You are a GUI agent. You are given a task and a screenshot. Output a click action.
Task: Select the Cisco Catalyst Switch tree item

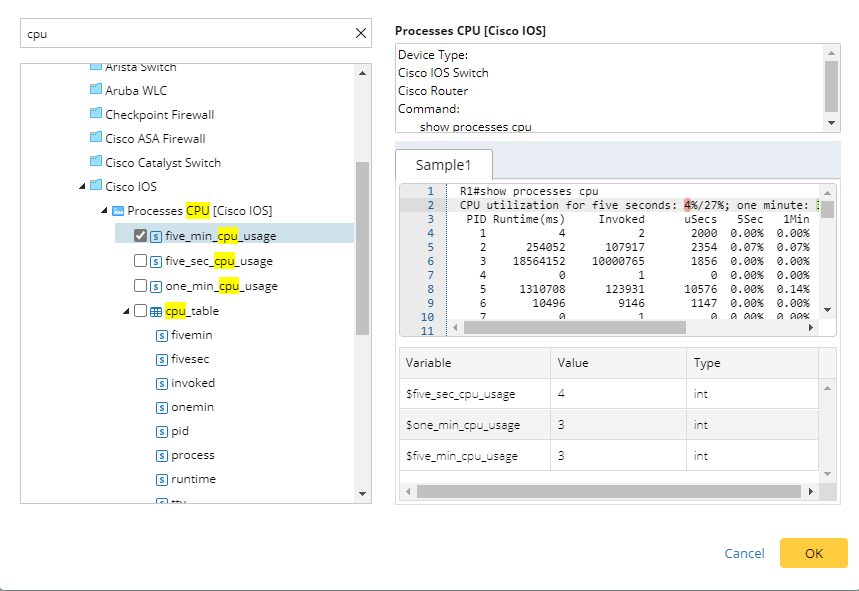point(163,162)
